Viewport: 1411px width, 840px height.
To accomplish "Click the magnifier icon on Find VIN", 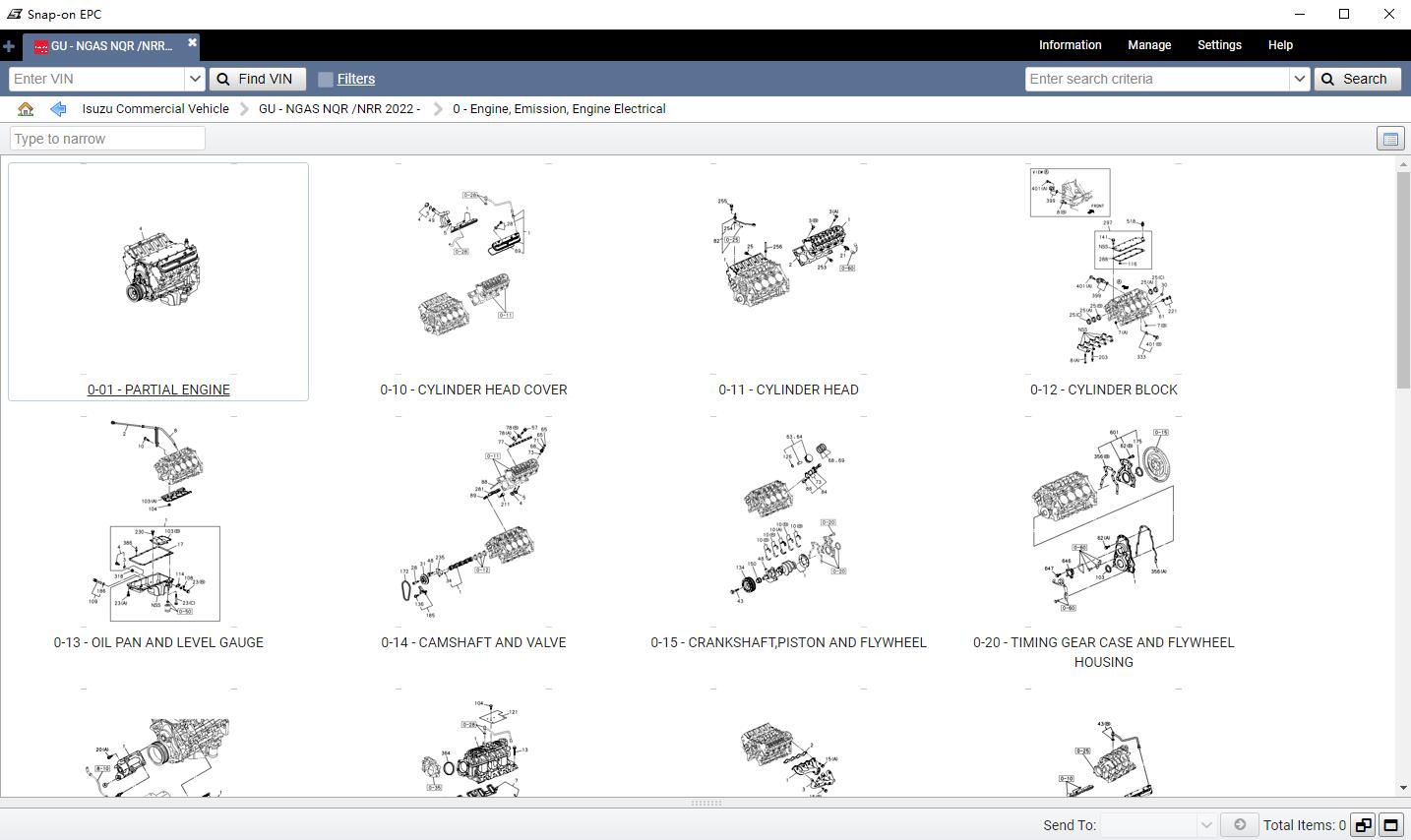I will [x=223, y=79].
